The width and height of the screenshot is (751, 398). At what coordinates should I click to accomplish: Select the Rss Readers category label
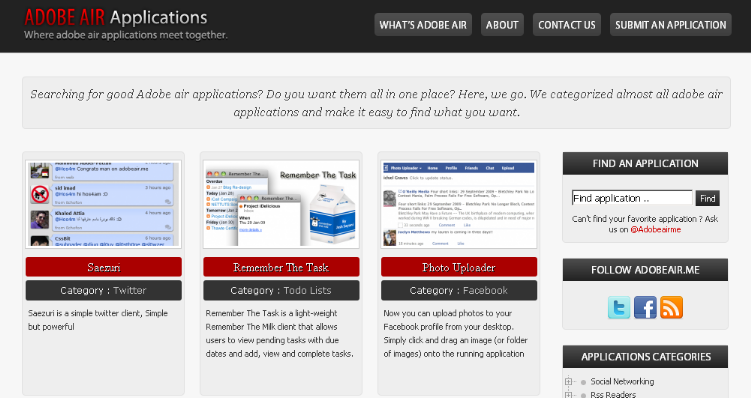click(x=613, y=394)
